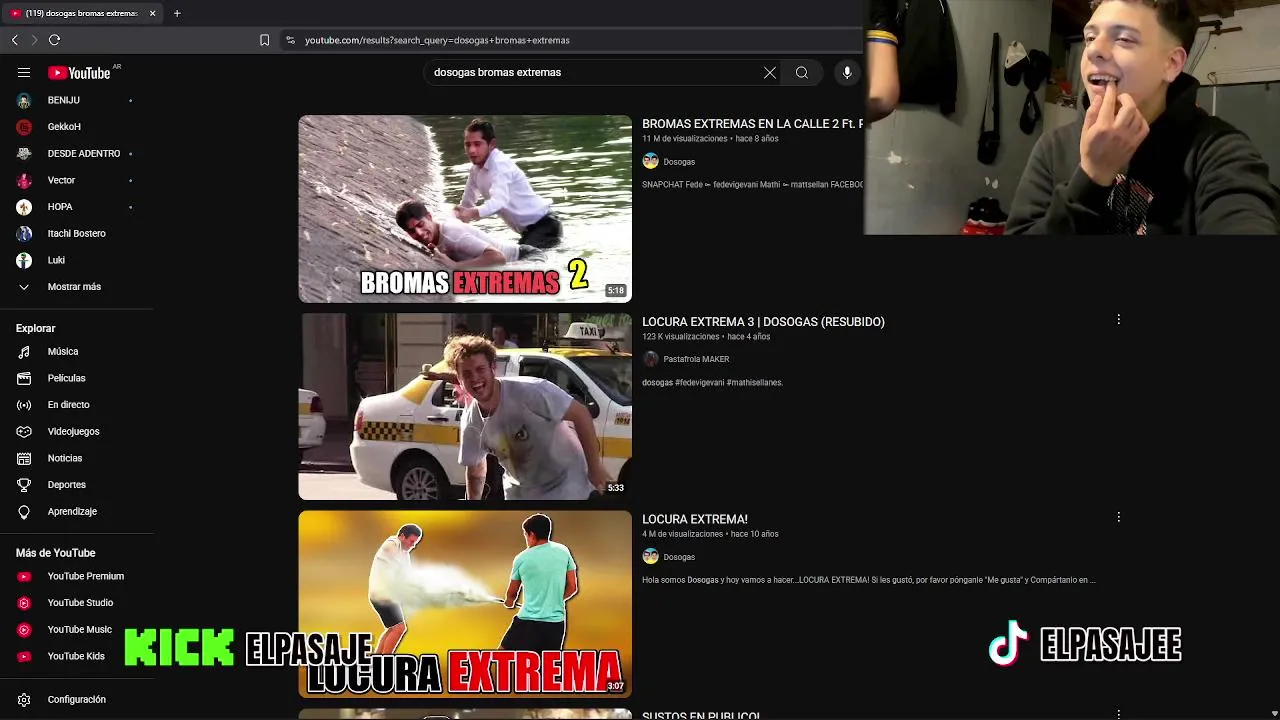Open Dosogas channel under LOCURA EXTREMA! video
The width and height of the screenshot is (1280, 720).
pos(679,557)
